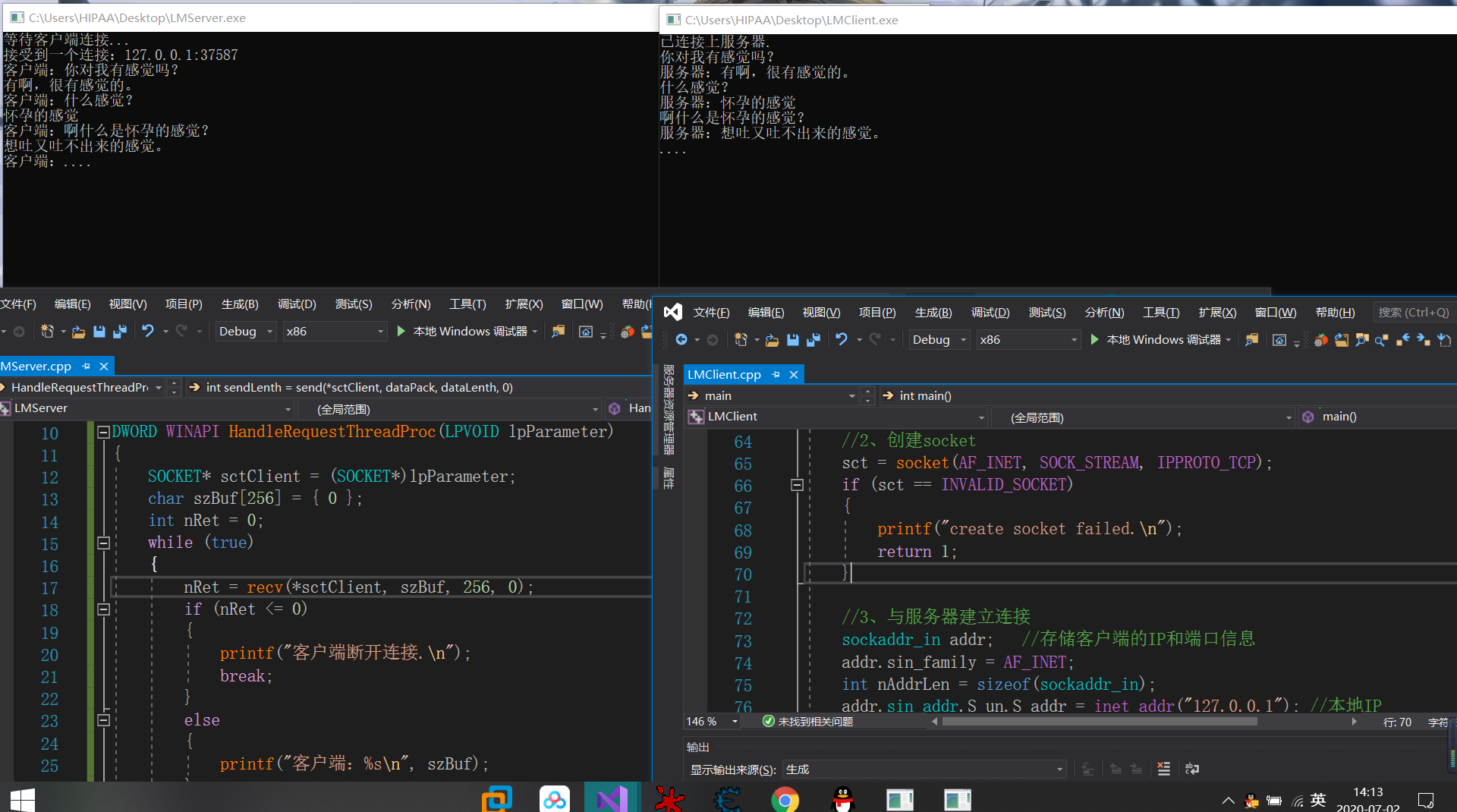The image size is (1457, 812).
Task: Click Save icon in left VS toolbar
Action: [x=99, y=332]
